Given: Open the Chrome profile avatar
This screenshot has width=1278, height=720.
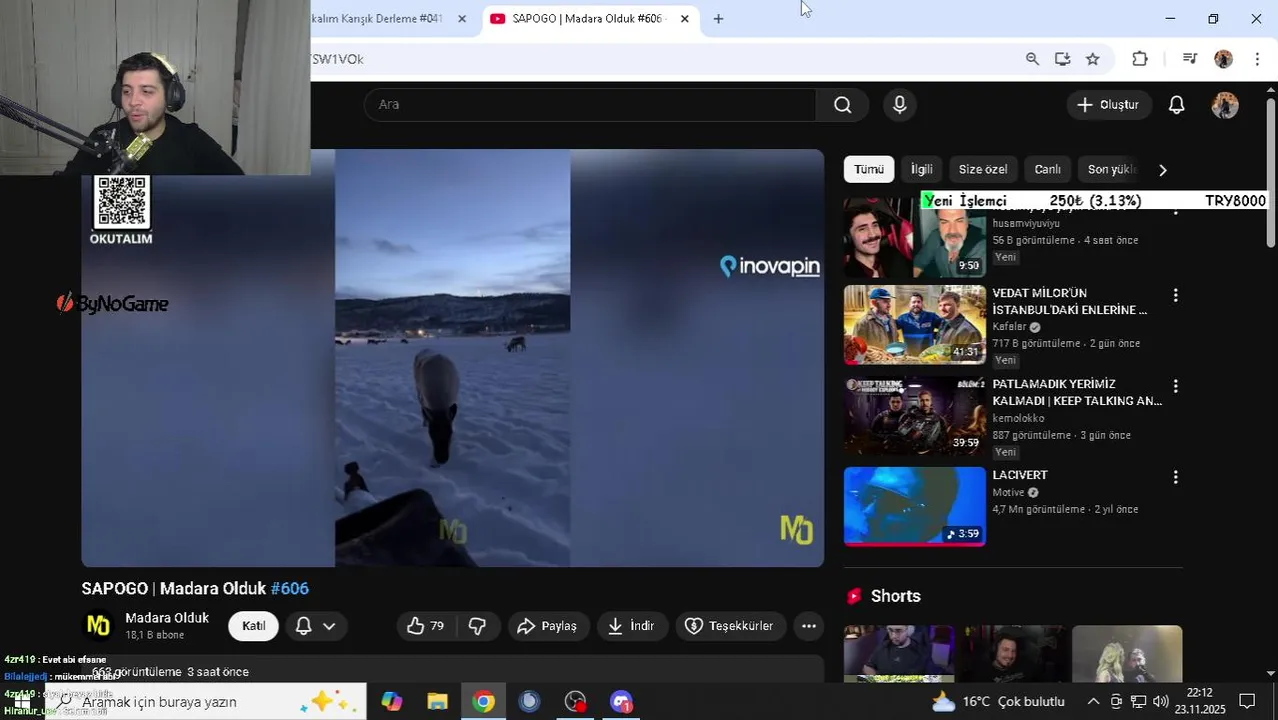Looking at the screenshot, I should [1223, 59].
